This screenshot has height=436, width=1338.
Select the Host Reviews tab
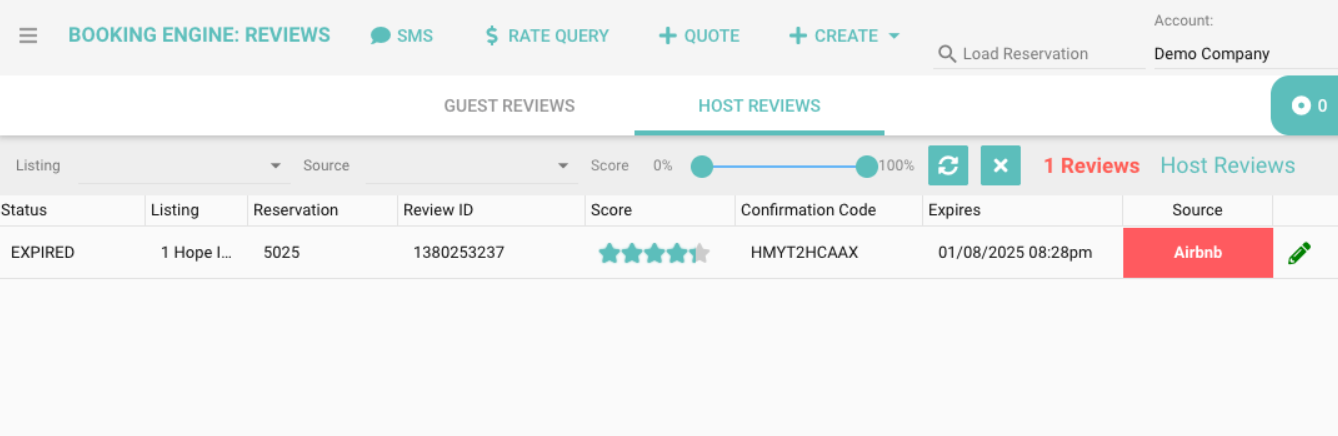click(759, 106)
